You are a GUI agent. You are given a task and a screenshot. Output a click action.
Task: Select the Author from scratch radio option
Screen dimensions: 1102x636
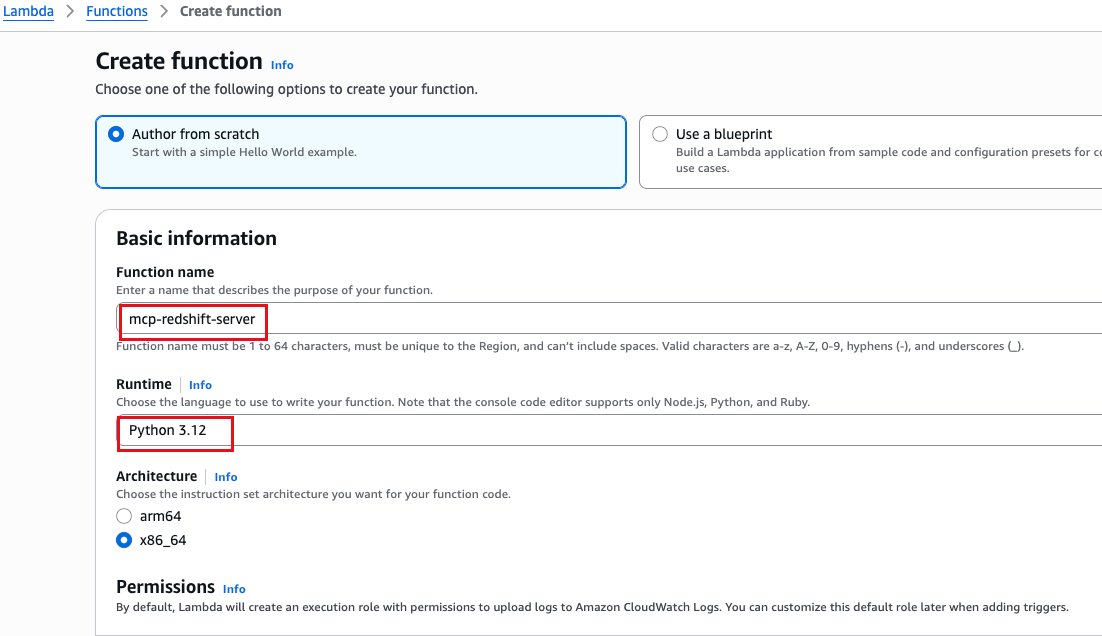pyautogui.click(x=116, y=134)
